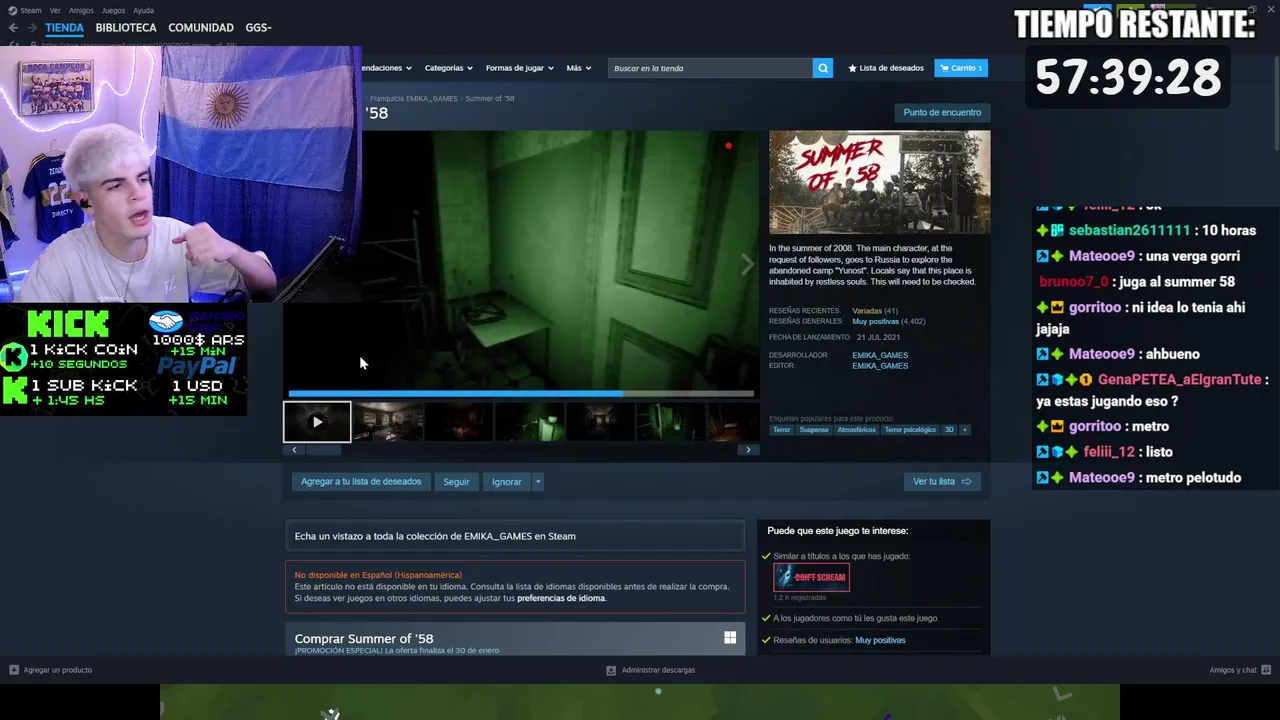This screenshot has width=1280, height=720.
Task: Open the EMIKA_GAMES collection banner
Action: pyautogui.click(x=515, y=536)
